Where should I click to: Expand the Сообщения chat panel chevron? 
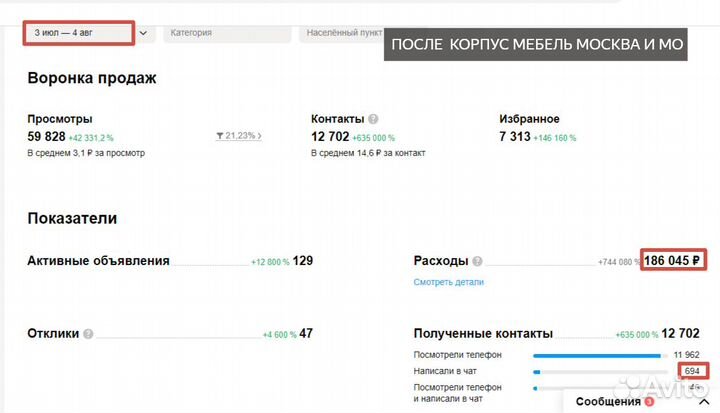coord(704,402)
